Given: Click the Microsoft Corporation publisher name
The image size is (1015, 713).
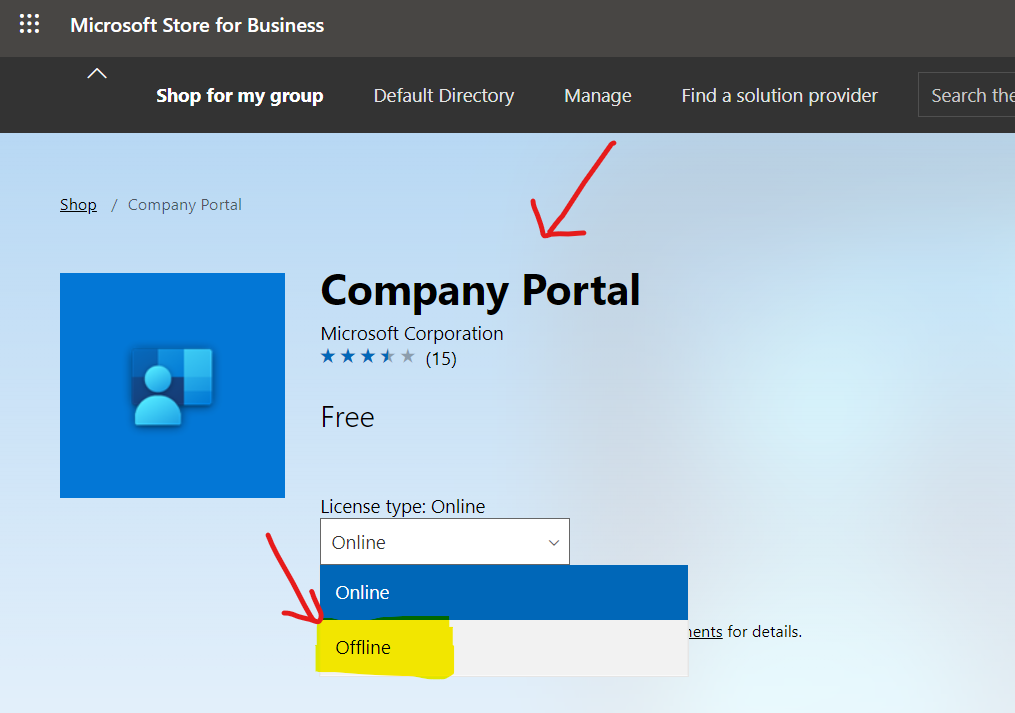Looking at the screenshot, I should (x=412, y=334).
